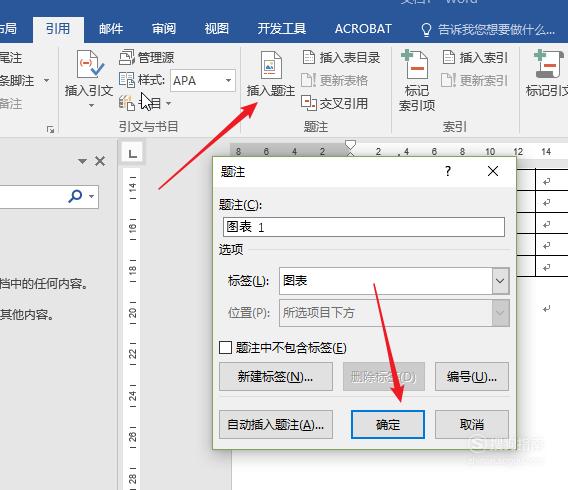Click 更新索引 (Update Index) icon

pos(448,80)
